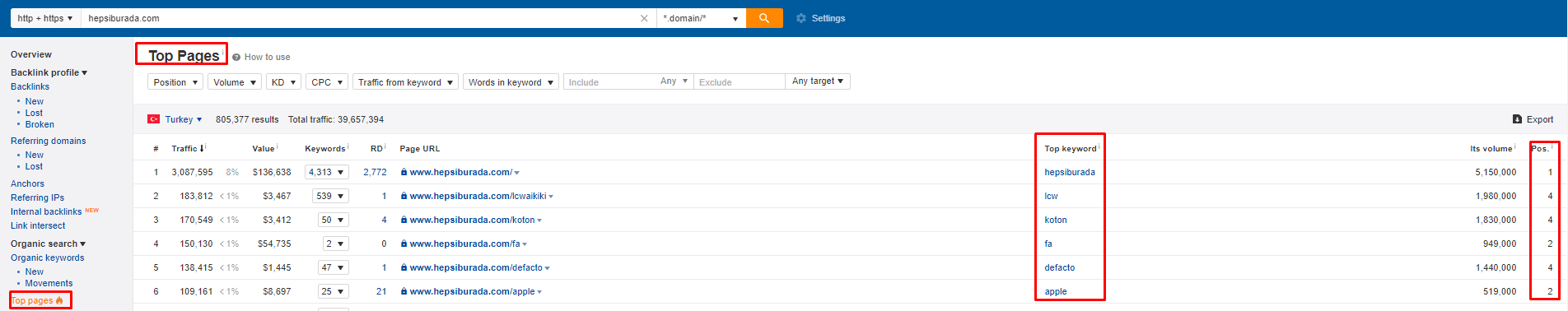Click the orange search magnifier button
Viewport: 1568px width, 311px height.
click(x=764, y=18)
